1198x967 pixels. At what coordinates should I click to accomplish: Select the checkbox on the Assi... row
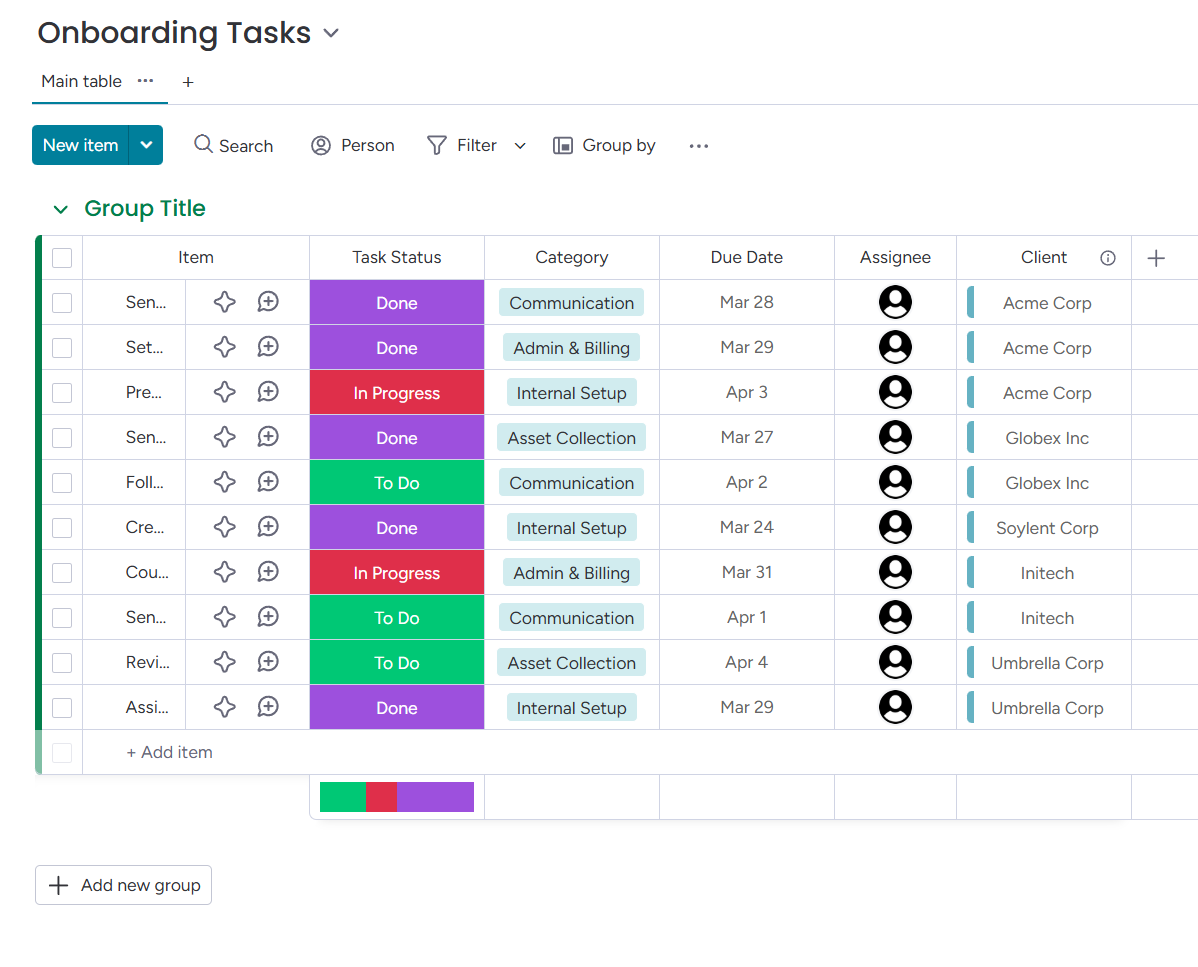(x=61, y=707)
